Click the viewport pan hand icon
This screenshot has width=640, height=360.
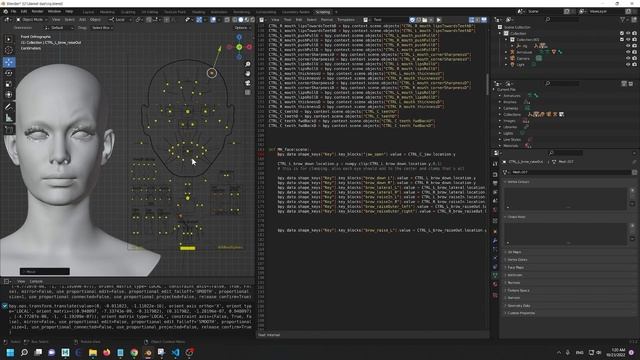click(248, 74)
